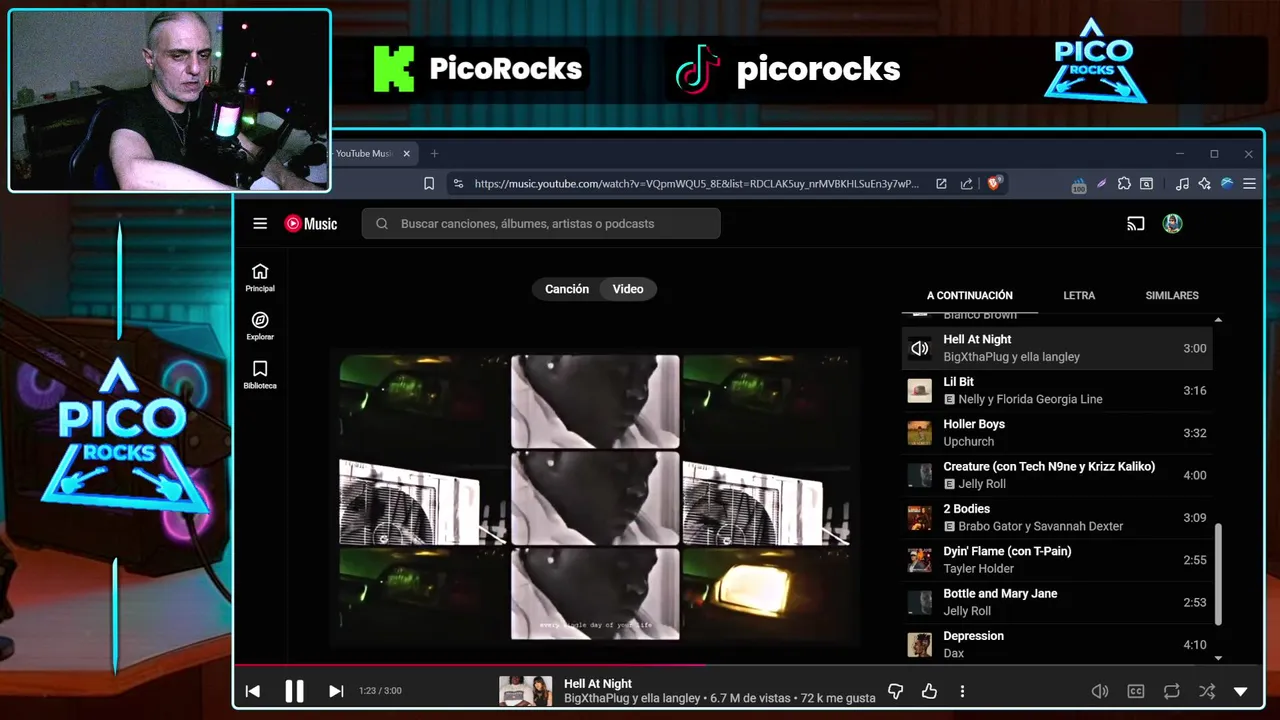Pause the current song
Viewport: 1280px width, 720px height.
tap(294, 691)
